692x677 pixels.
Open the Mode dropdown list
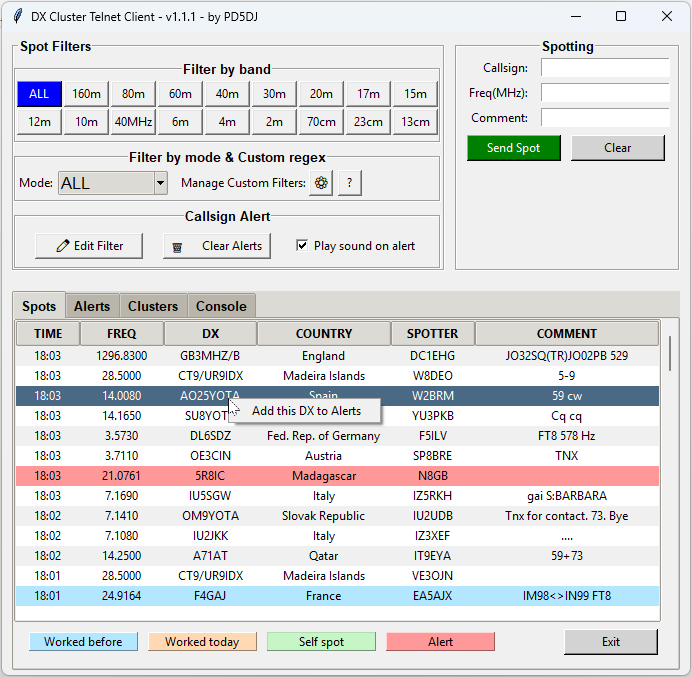pos(160,183)
